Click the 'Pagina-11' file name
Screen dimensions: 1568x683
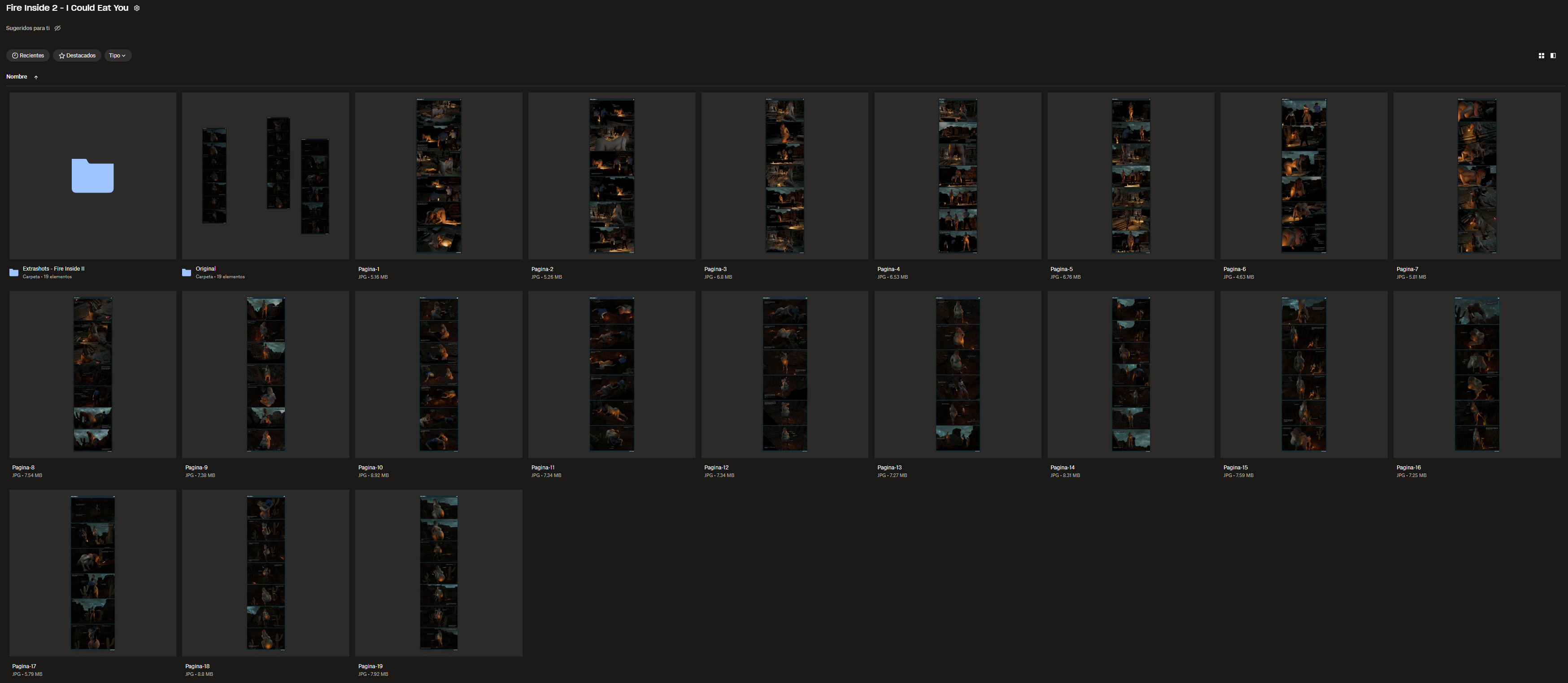(x=543, y=468)
